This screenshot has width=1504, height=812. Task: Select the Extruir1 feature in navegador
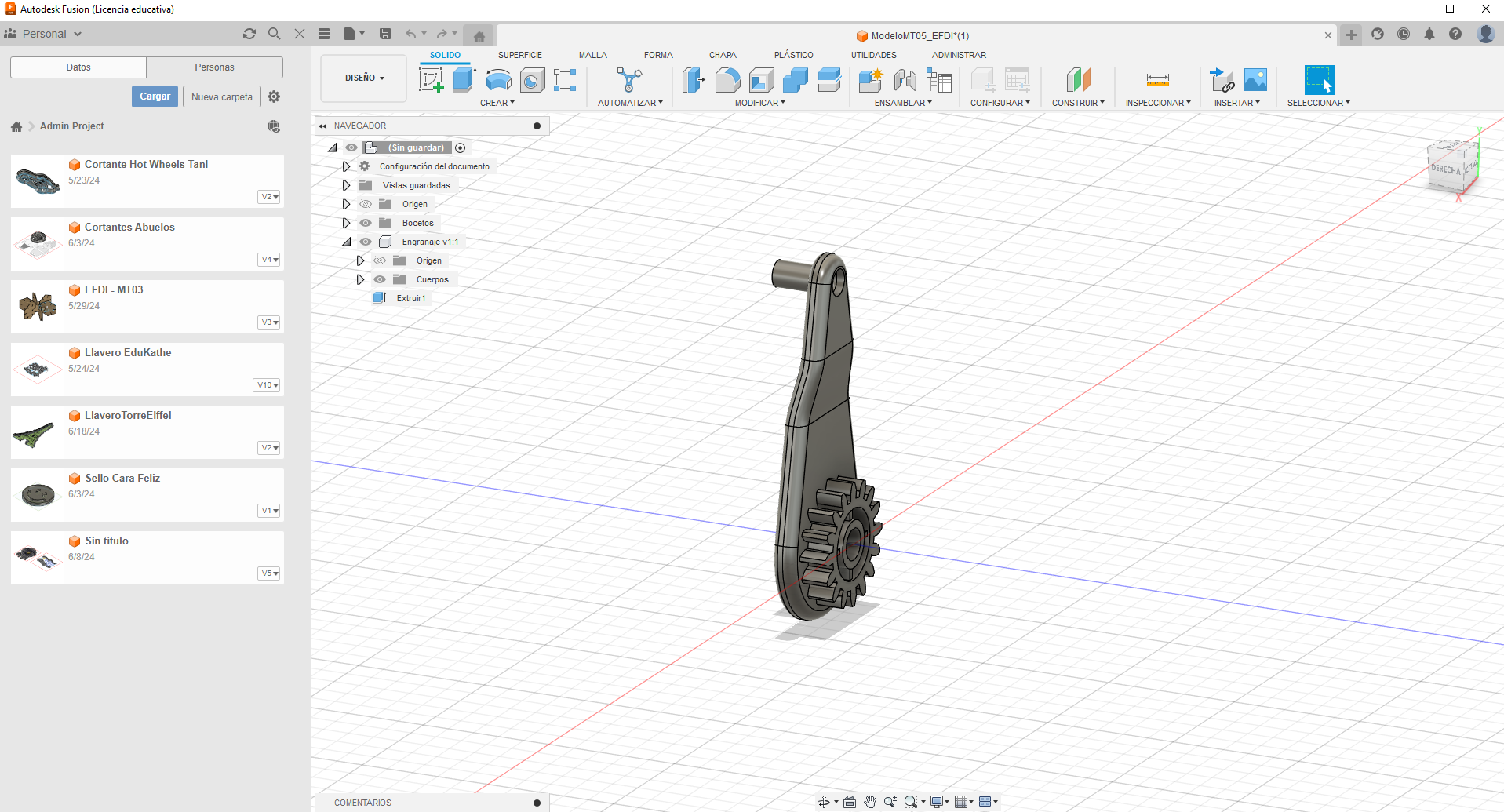click(411, 298)
